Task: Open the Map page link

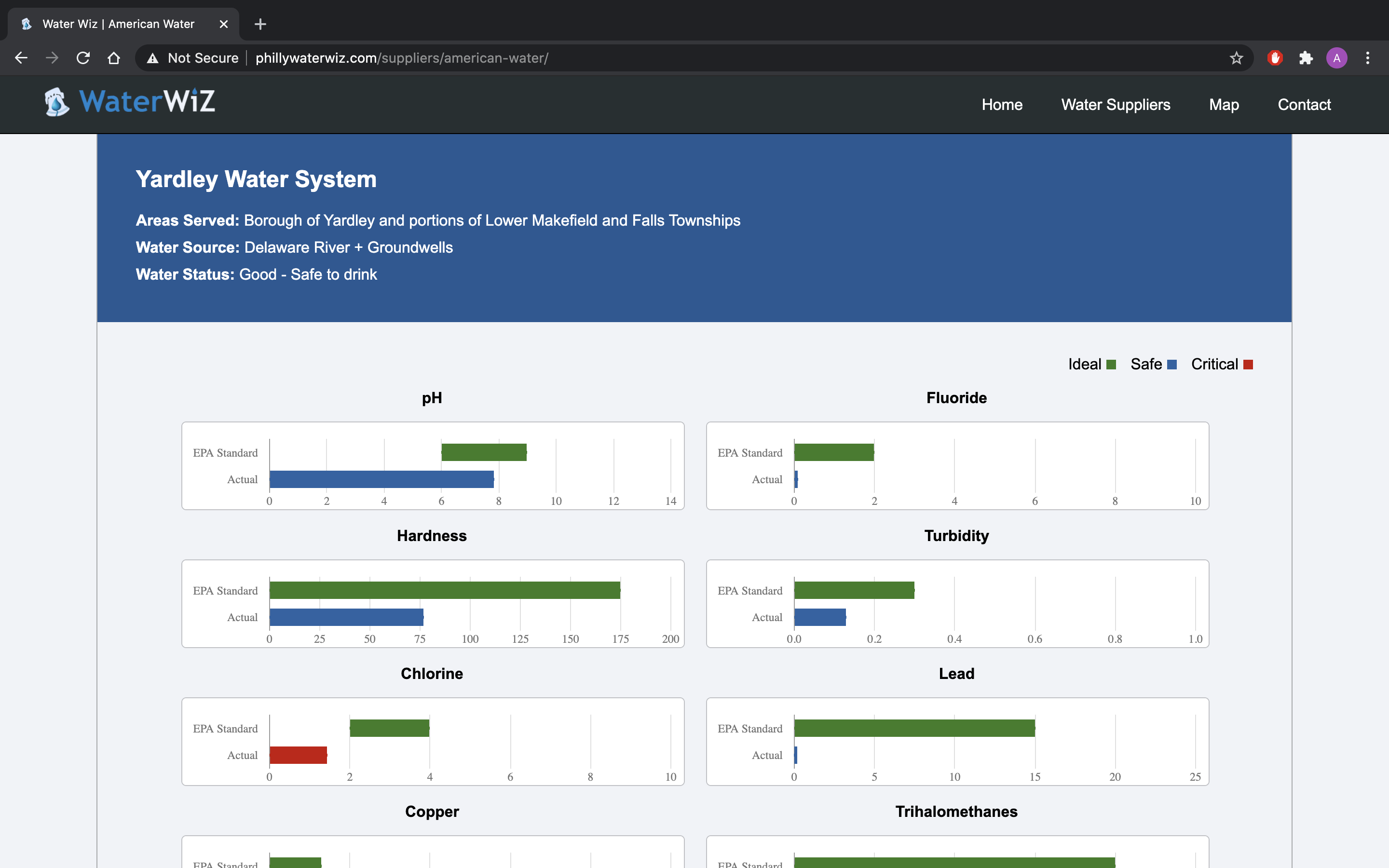Action: (x=1224, y=105)
